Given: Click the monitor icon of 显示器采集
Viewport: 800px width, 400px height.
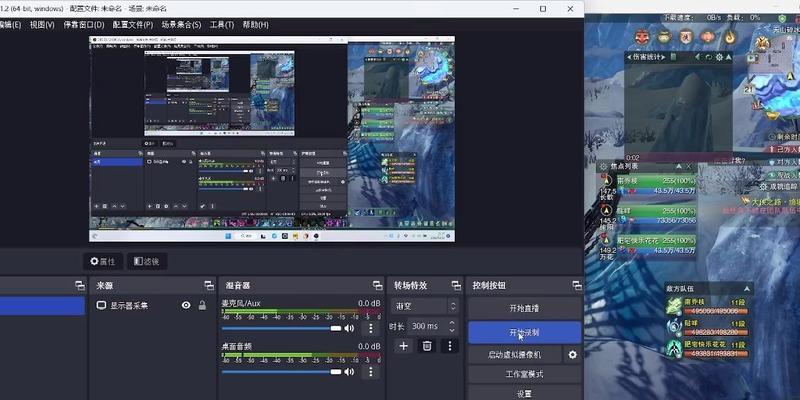Looking at the screenshot, I should coord(102,306).
